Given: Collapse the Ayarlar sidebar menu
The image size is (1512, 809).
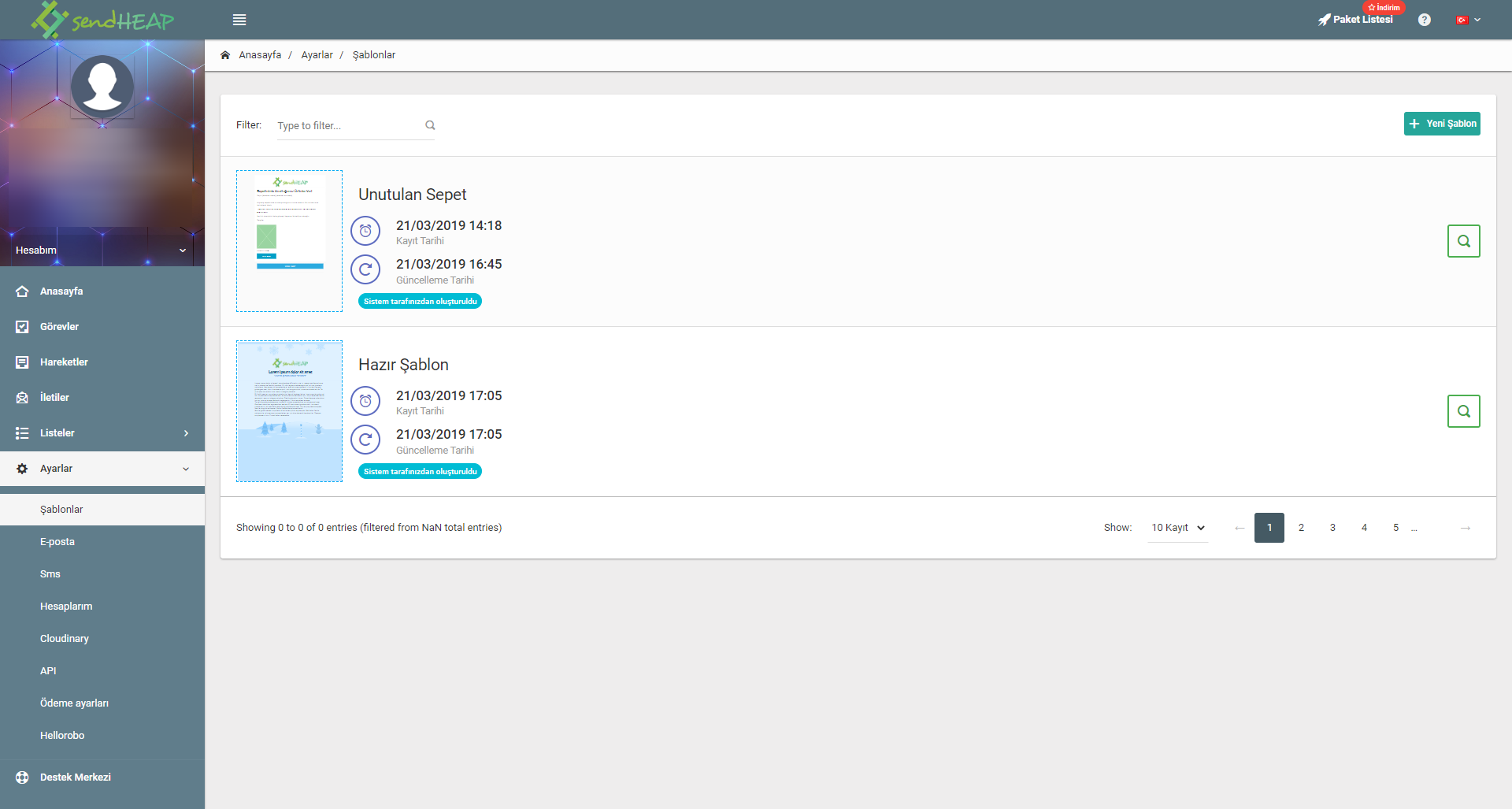Looking at the screenshot, I should tap(102, 469).
